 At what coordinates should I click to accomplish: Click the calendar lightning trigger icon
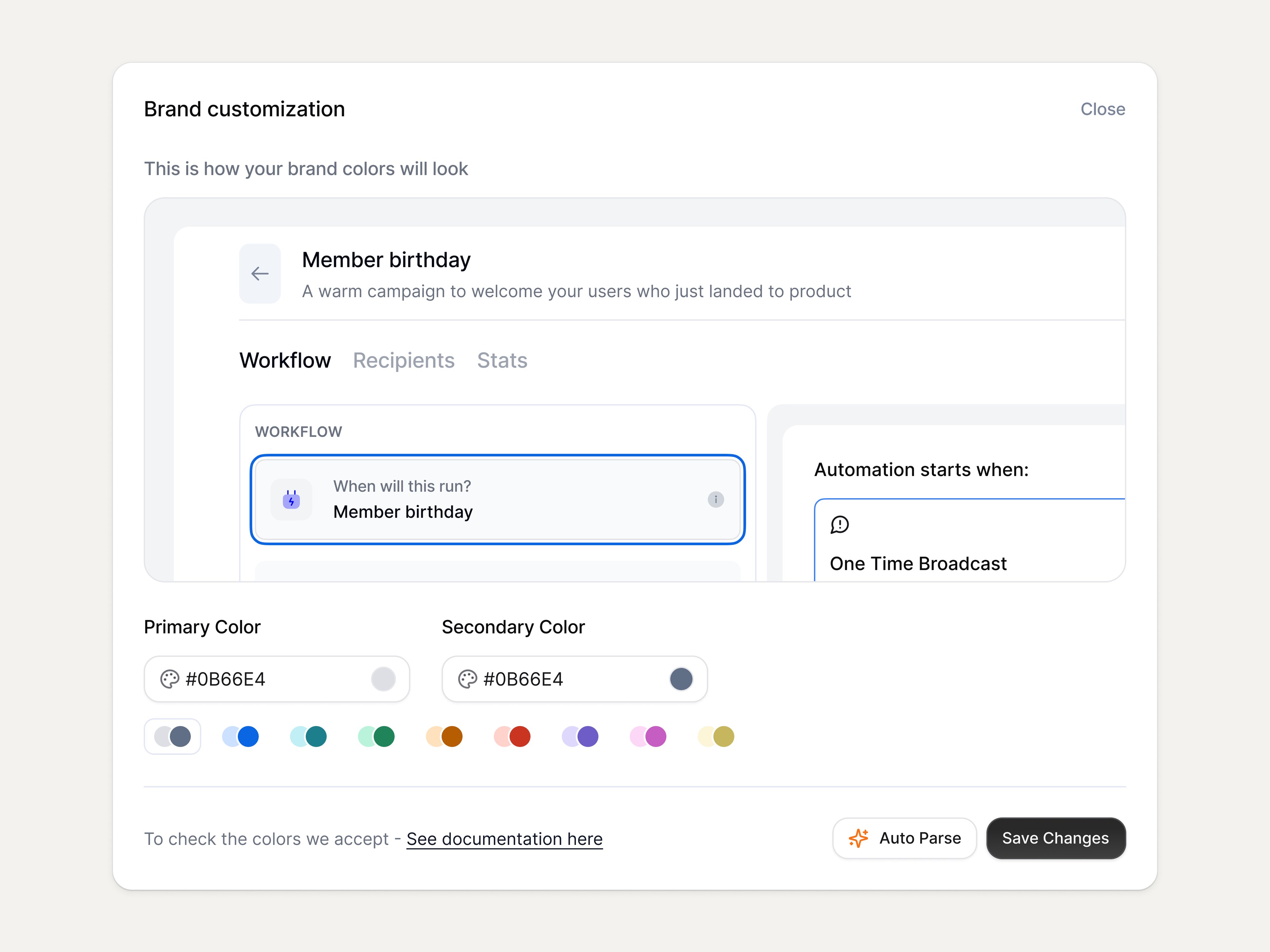pos(291,499)
